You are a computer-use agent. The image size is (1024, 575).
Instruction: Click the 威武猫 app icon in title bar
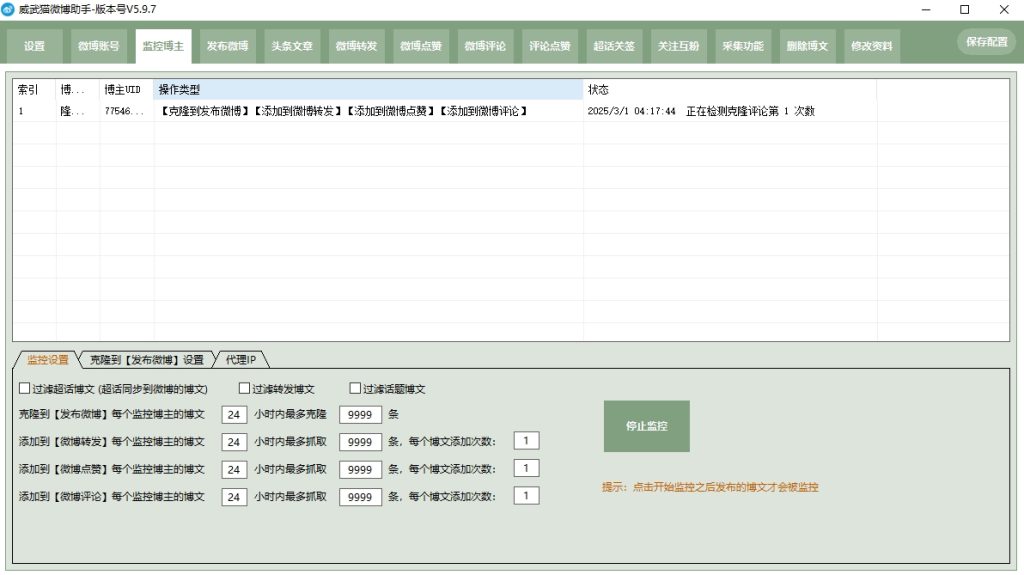[x=8, y=9]
